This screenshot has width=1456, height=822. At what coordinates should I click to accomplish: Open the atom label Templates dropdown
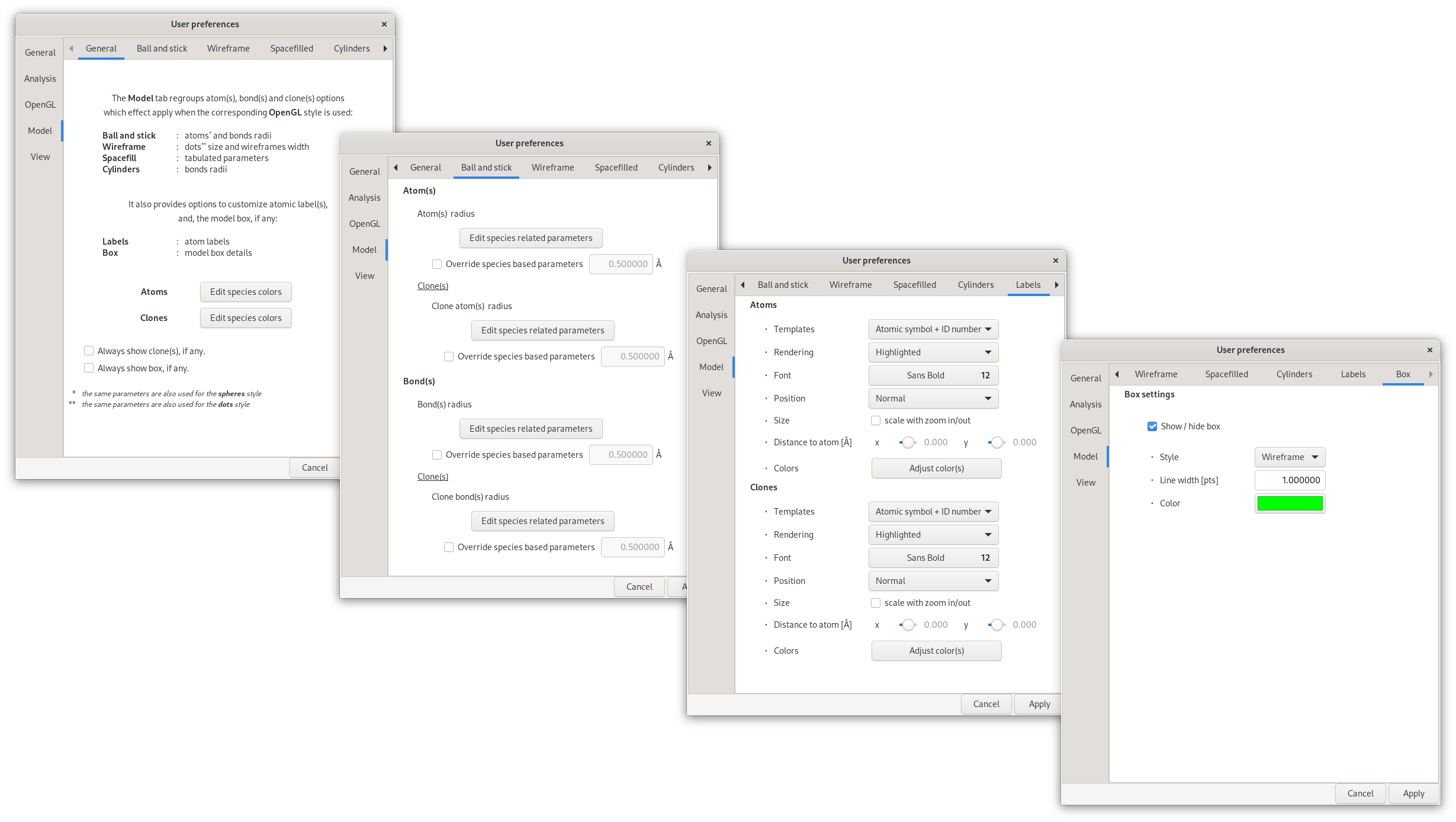pyautogui.click(x=933, y=329)
